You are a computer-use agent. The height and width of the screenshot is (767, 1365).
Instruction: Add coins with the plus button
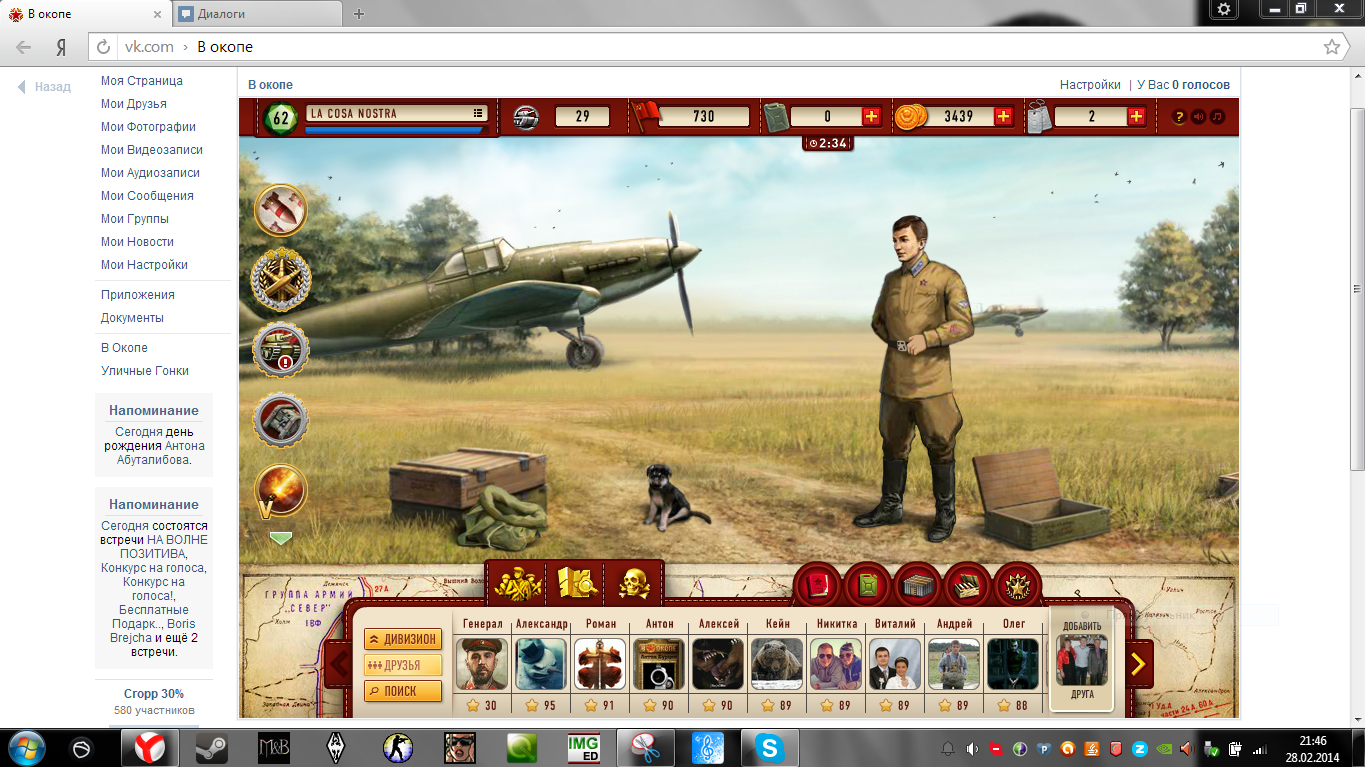point(1003,117)
